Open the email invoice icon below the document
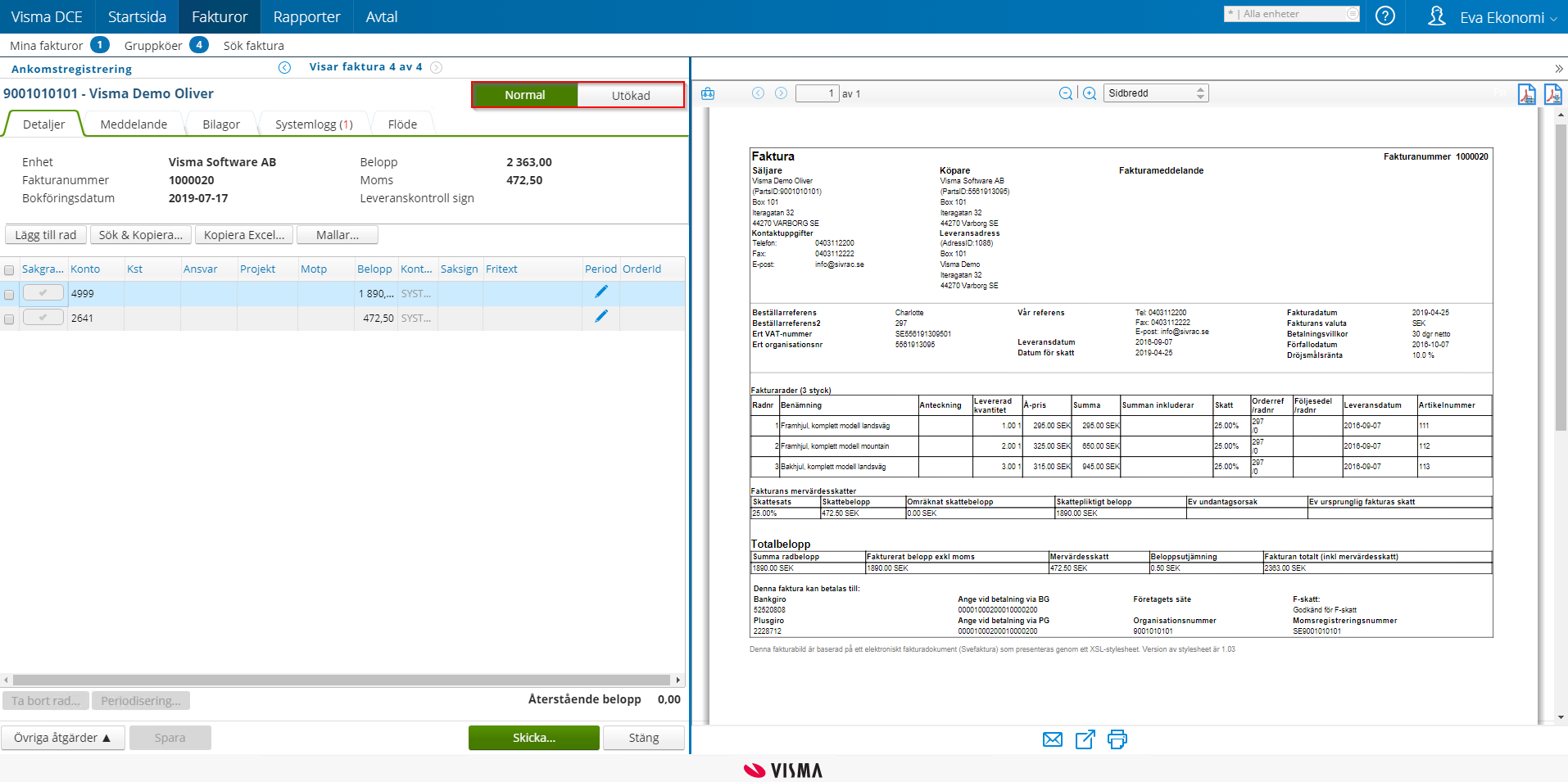This screenshot has width=1568, height=782. point(1053,739)
